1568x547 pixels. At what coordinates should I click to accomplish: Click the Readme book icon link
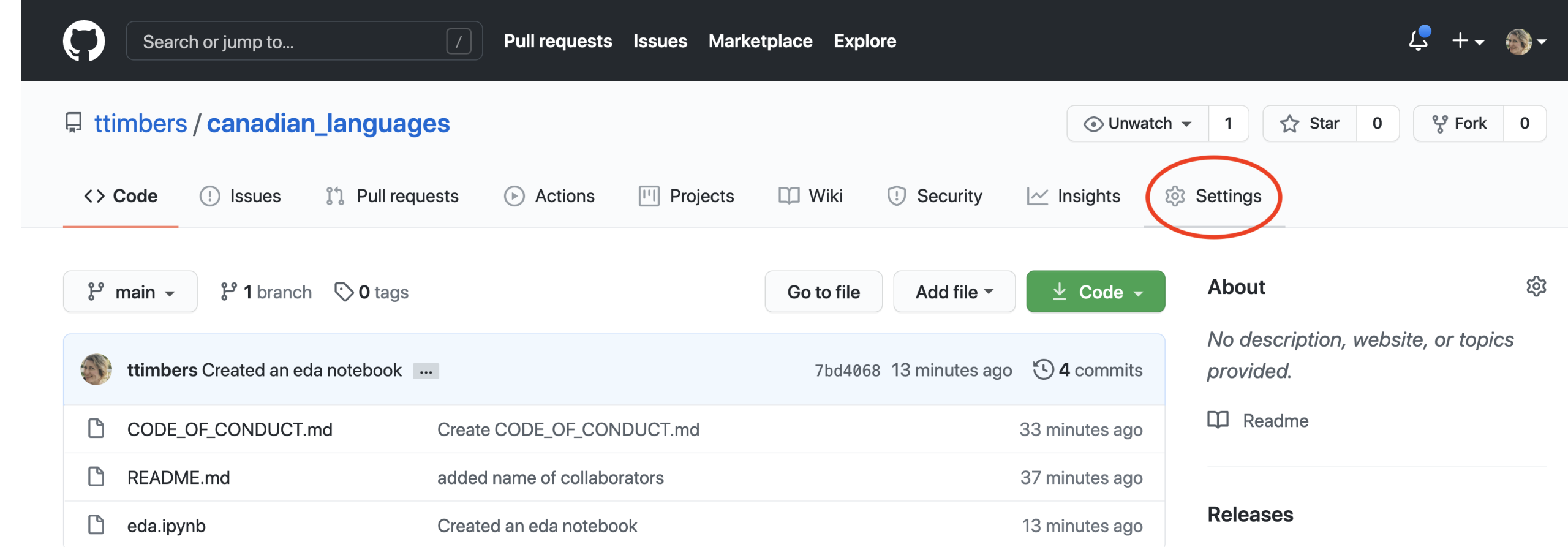coord(1258,421)
